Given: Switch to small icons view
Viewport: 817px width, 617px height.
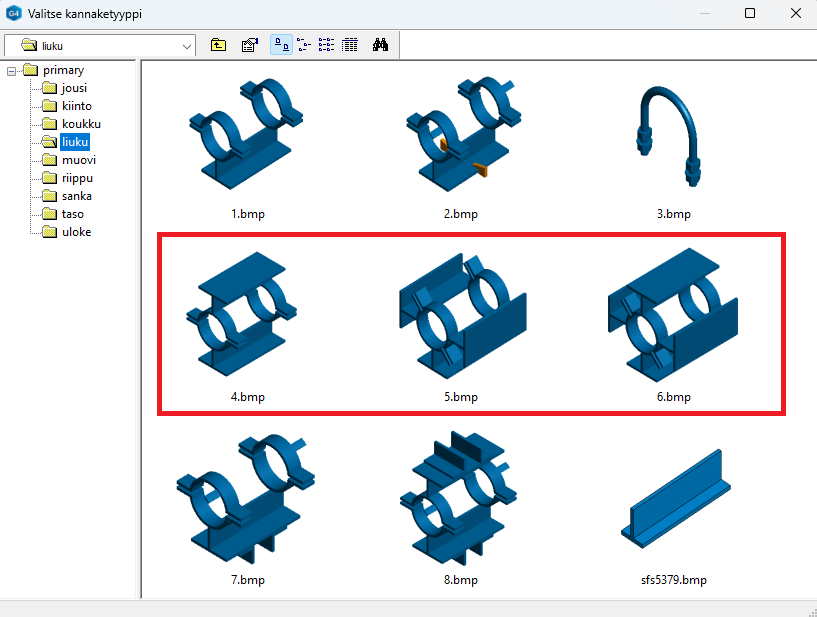Looking at the screenshot, I should [x=304, y=45].
